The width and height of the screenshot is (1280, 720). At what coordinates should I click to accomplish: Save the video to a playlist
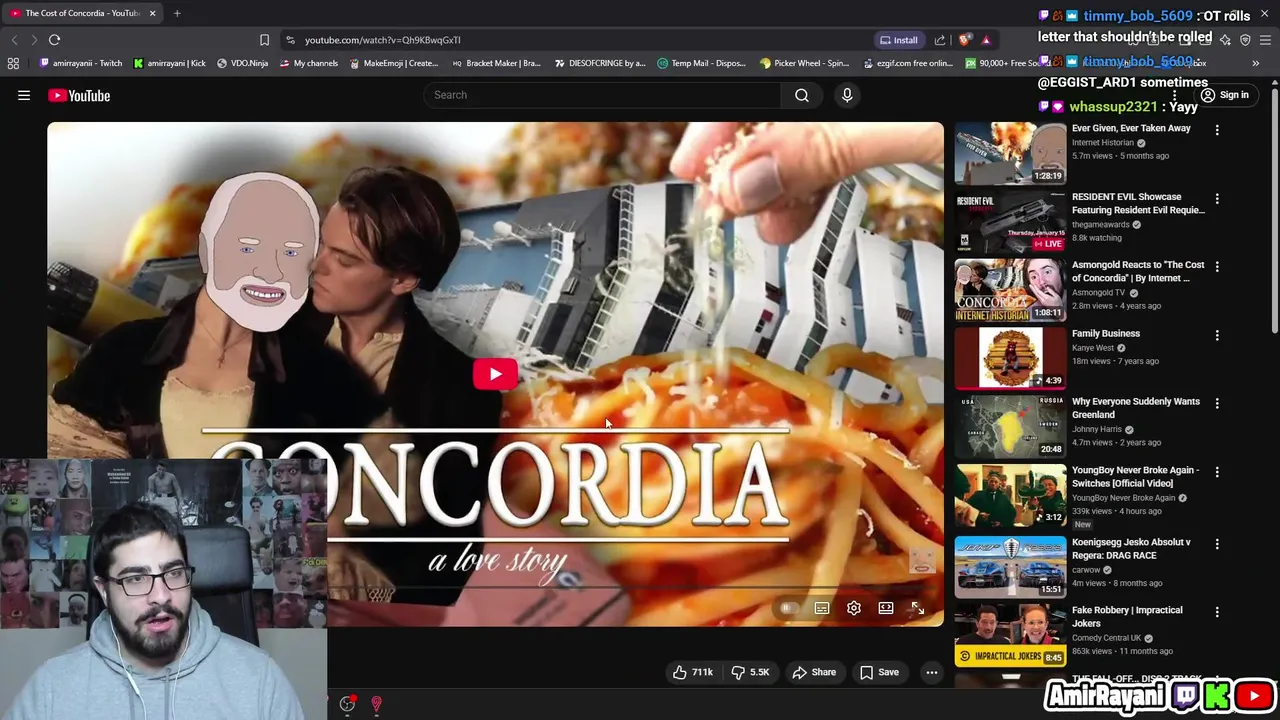coord(880,672)
